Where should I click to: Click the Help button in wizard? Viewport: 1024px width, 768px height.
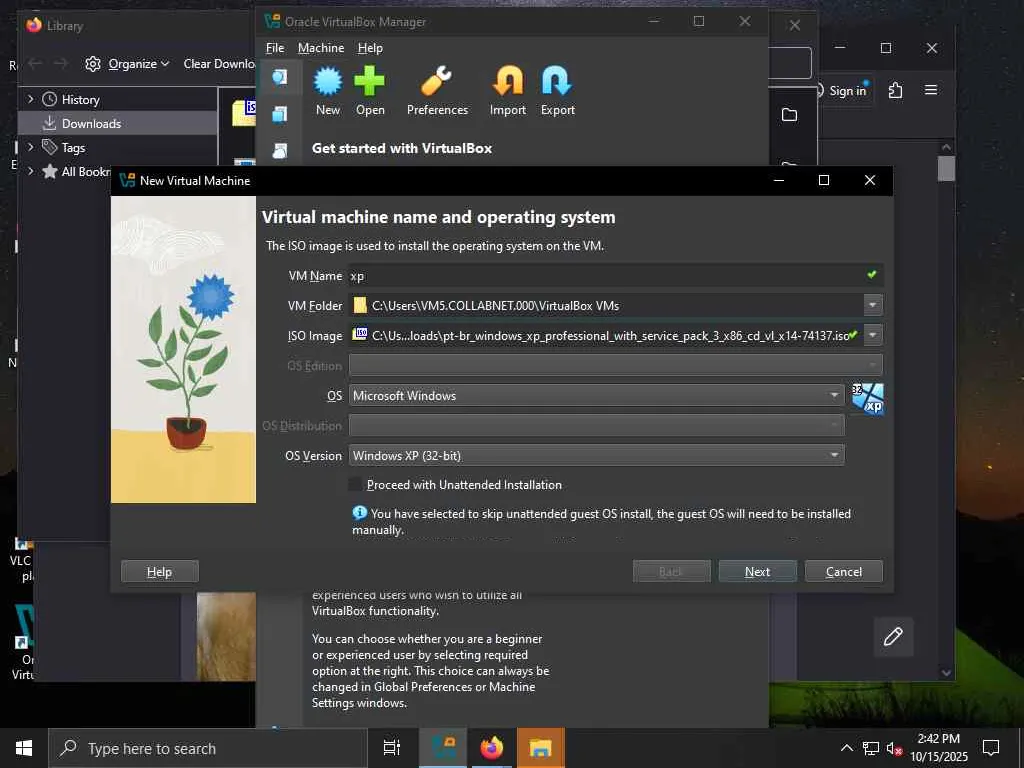(x=159, y=571)
